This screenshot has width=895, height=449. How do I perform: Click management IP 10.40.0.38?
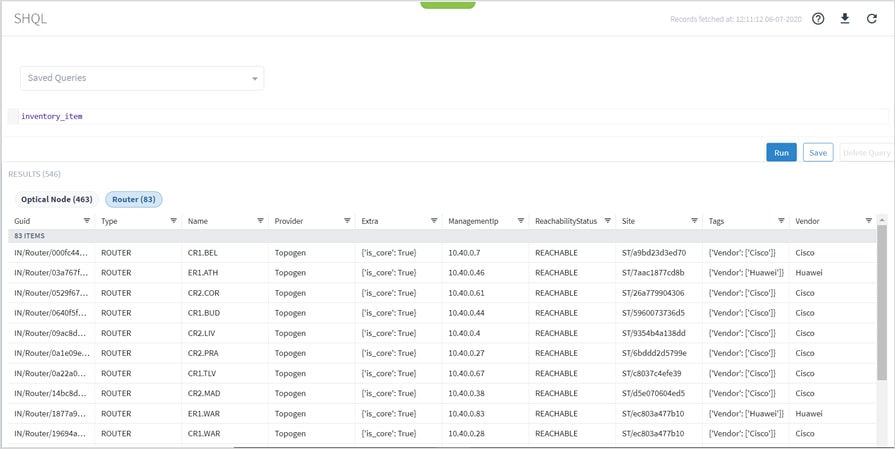click(466, 393)
